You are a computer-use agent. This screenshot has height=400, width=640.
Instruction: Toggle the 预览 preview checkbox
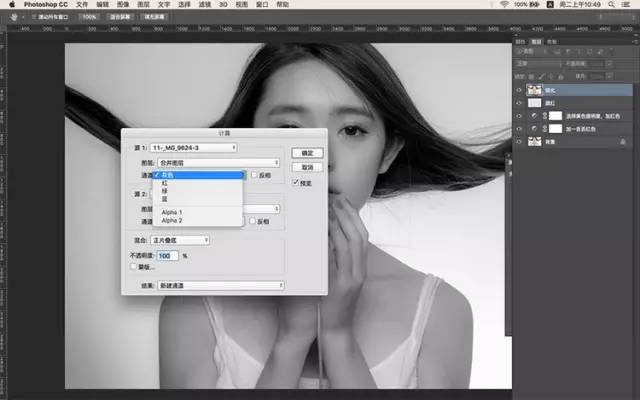(296, 183)
